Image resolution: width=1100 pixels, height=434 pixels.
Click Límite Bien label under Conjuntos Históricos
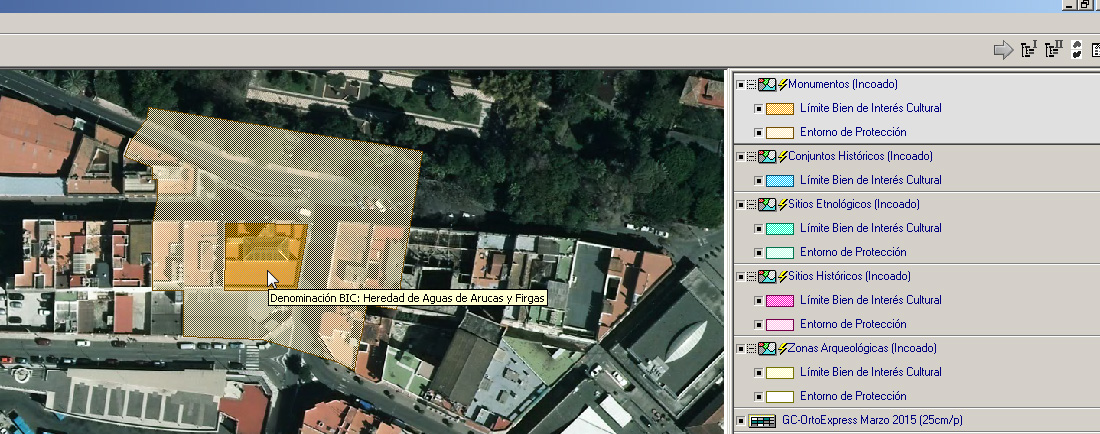871,180
